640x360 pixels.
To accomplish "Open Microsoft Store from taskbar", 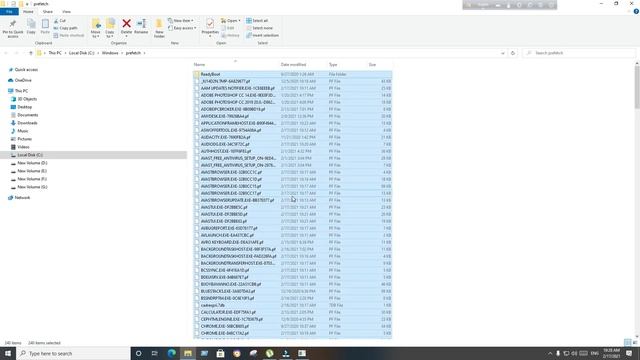I will click(220, 353).
